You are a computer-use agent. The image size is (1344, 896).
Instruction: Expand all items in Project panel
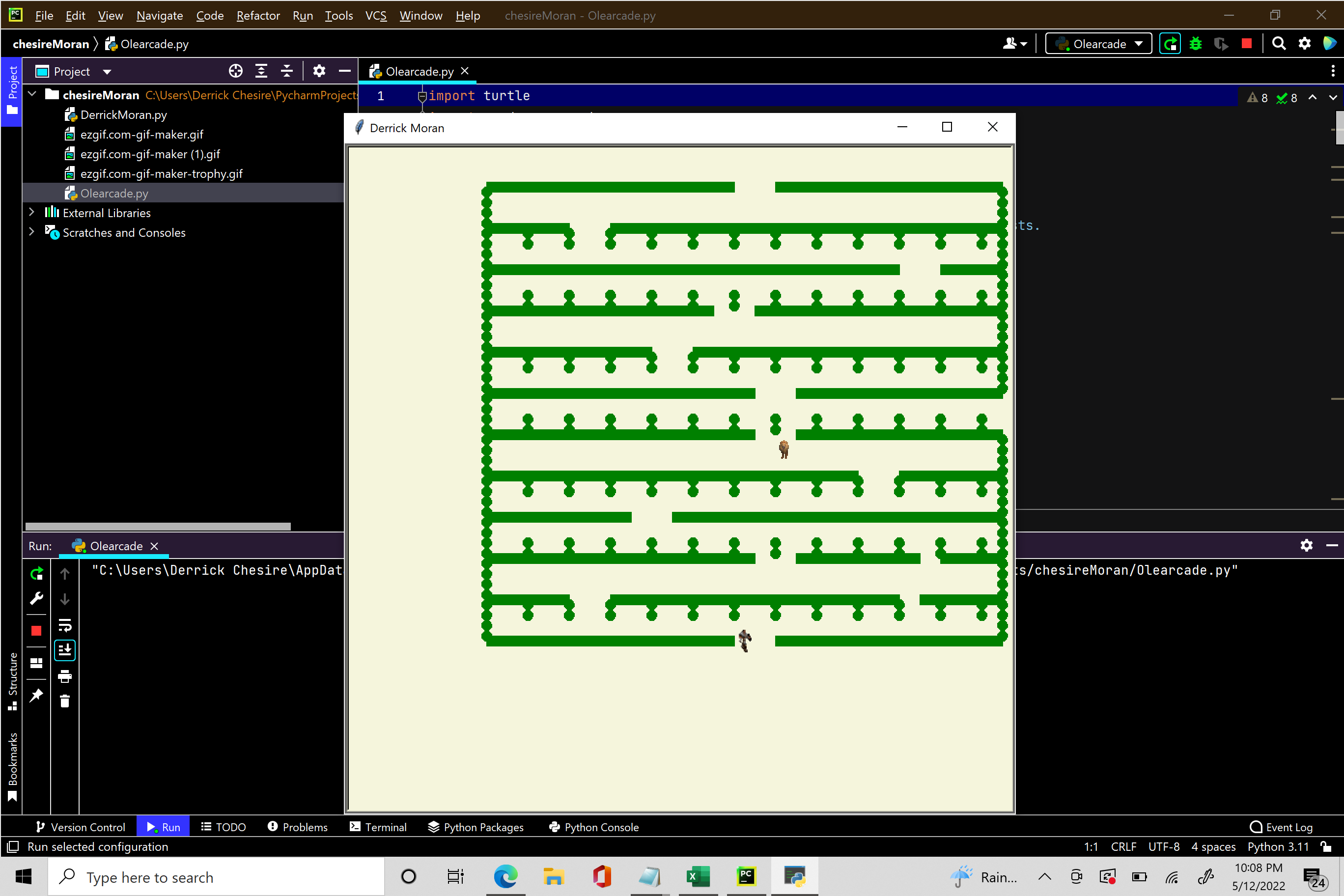261,71
